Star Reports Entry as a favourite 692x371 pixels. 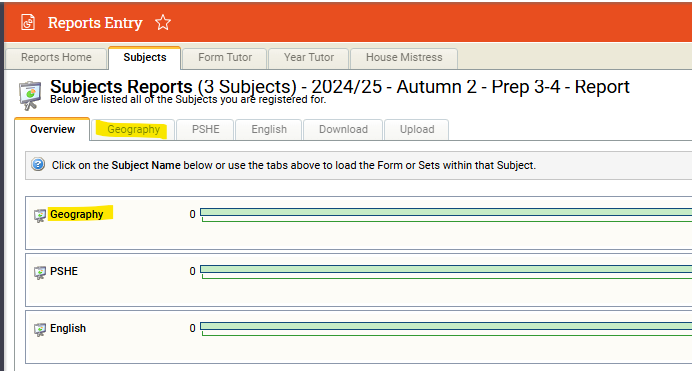(x=163, y=22)
